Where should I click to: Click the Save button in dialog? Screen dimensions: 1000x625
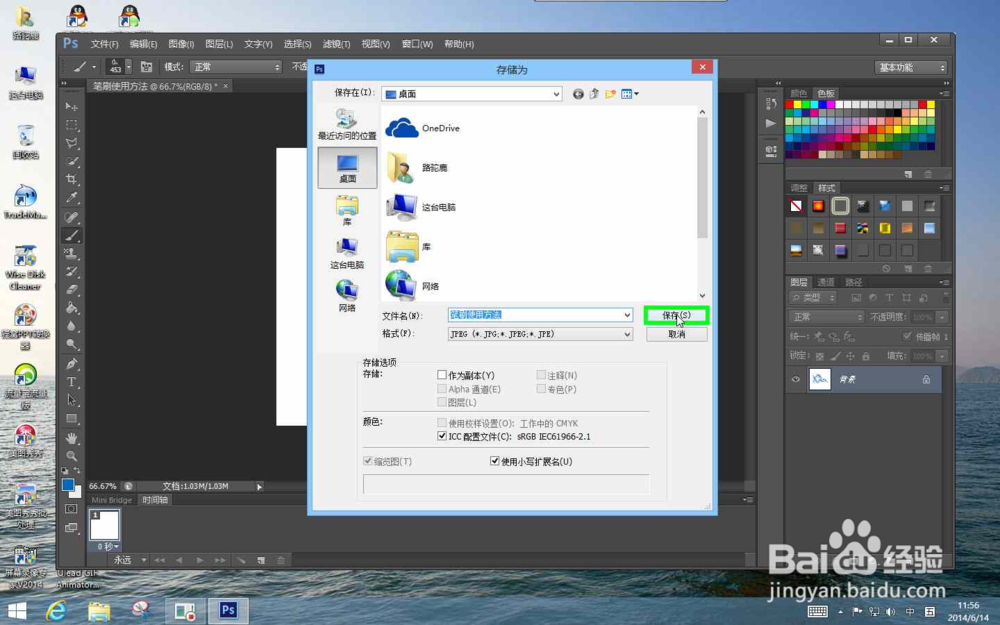point(676,315)
